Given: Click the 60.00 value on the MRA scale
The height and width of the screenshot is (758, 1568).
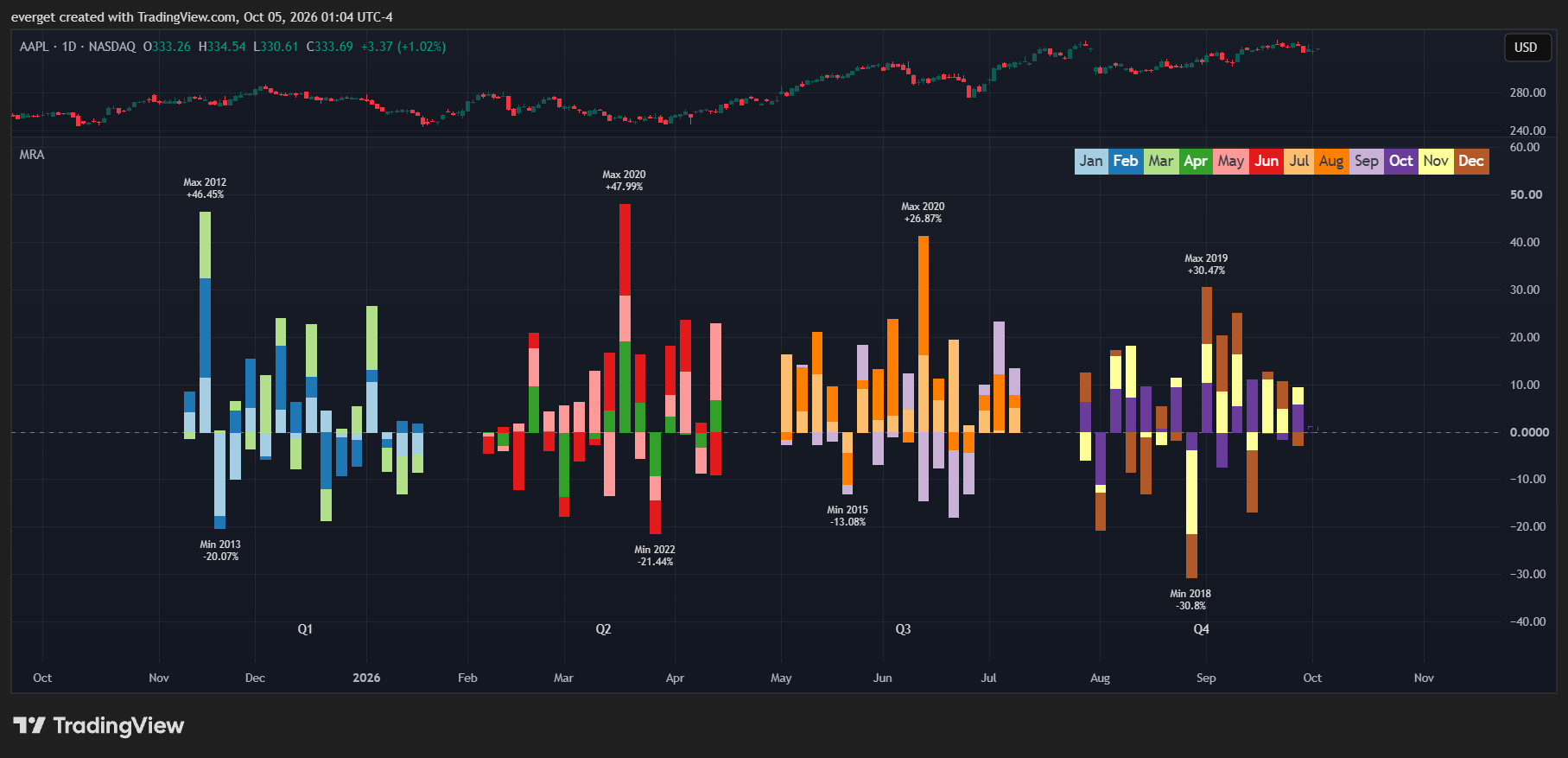Looking at the screenshot, I should 1525,147.
